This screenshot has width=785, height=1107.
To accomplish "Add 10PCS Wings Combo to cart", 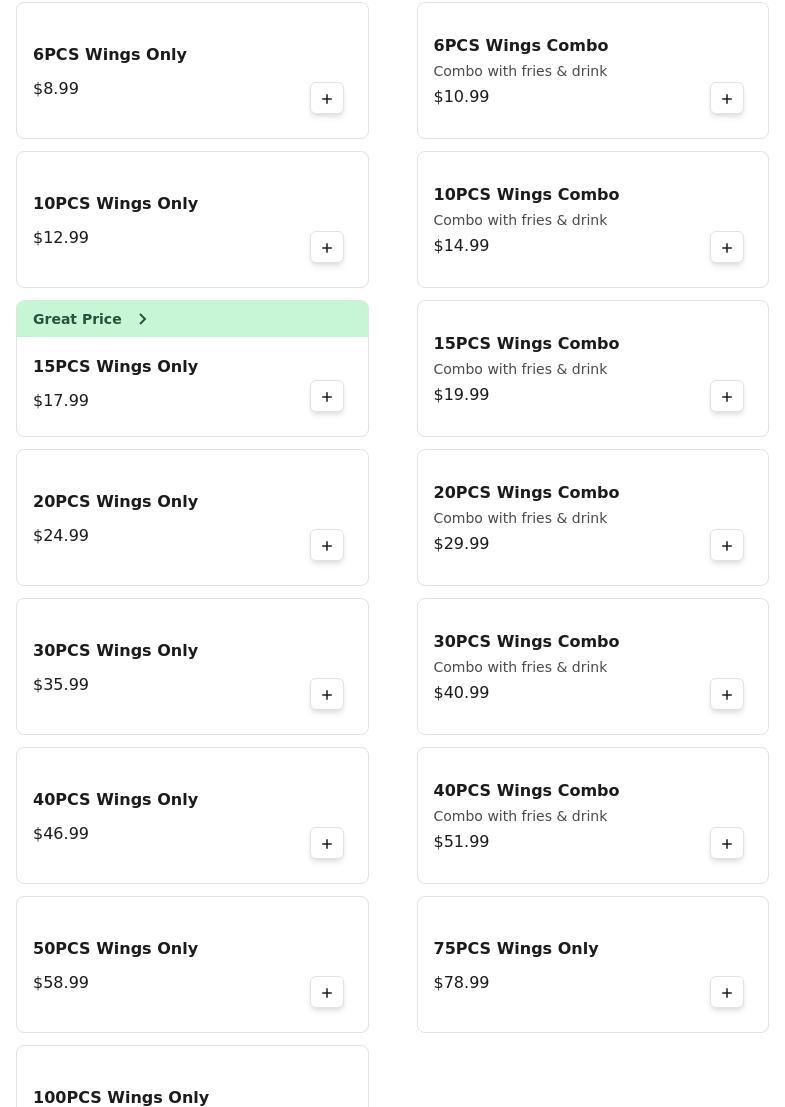I will (727, 248).
